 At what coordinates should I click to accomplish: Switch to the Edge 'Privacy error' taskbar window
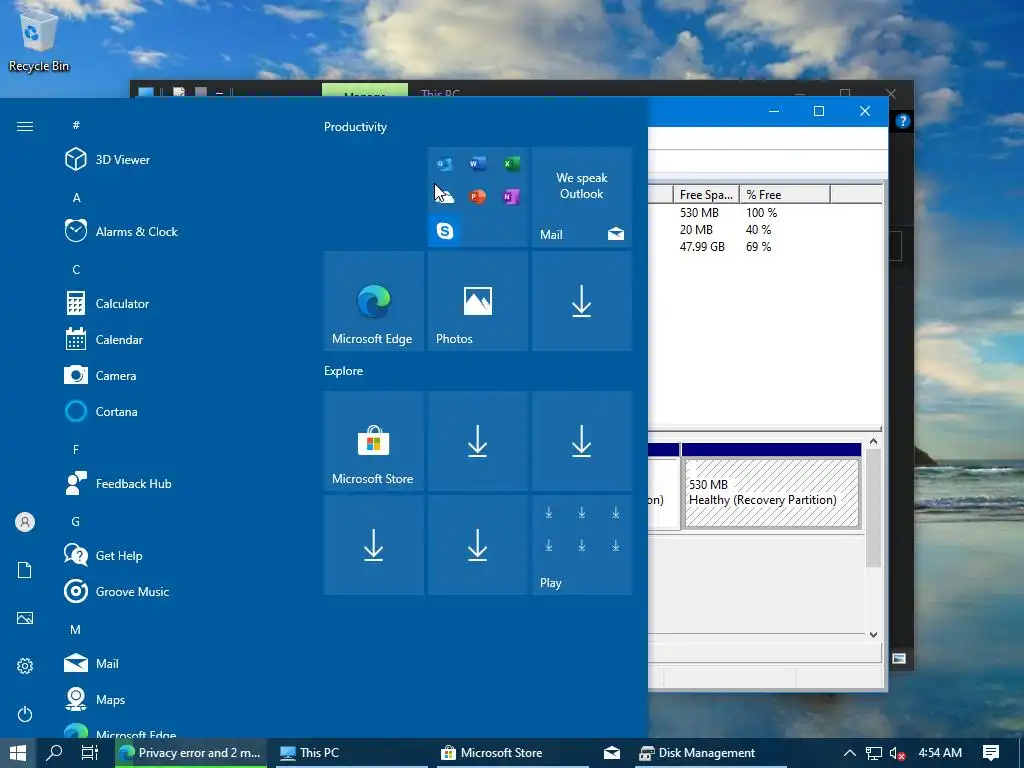point(191,752)
